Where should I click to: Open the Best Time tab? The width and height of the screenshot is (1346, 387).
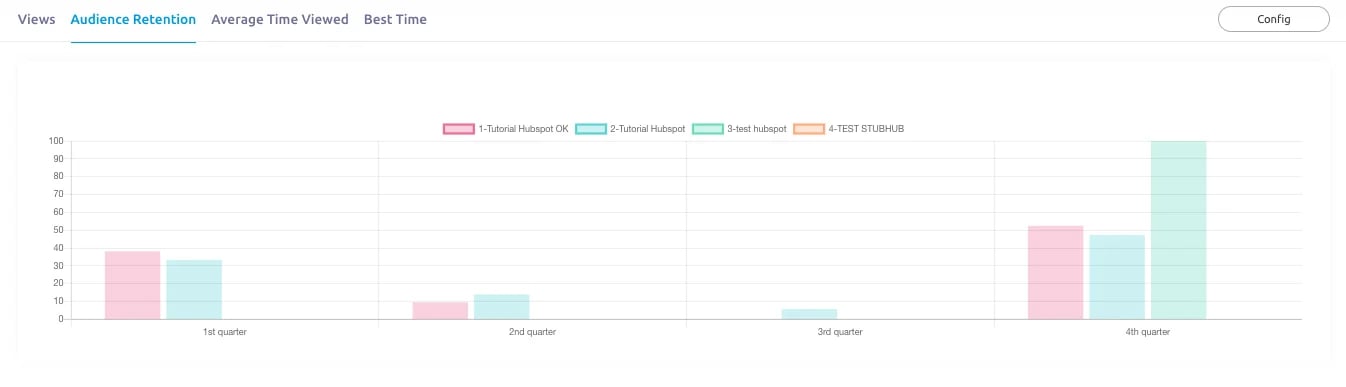tap(395, 19)
